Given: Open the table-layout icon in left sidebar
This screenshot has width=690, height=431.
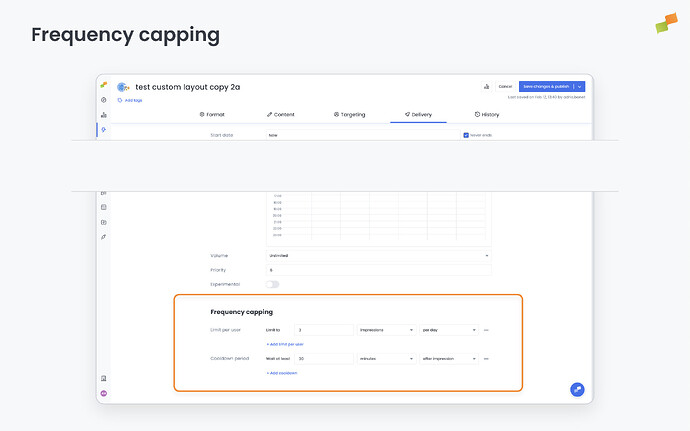Looking at the screenshot, I should [x=103, y=207].
